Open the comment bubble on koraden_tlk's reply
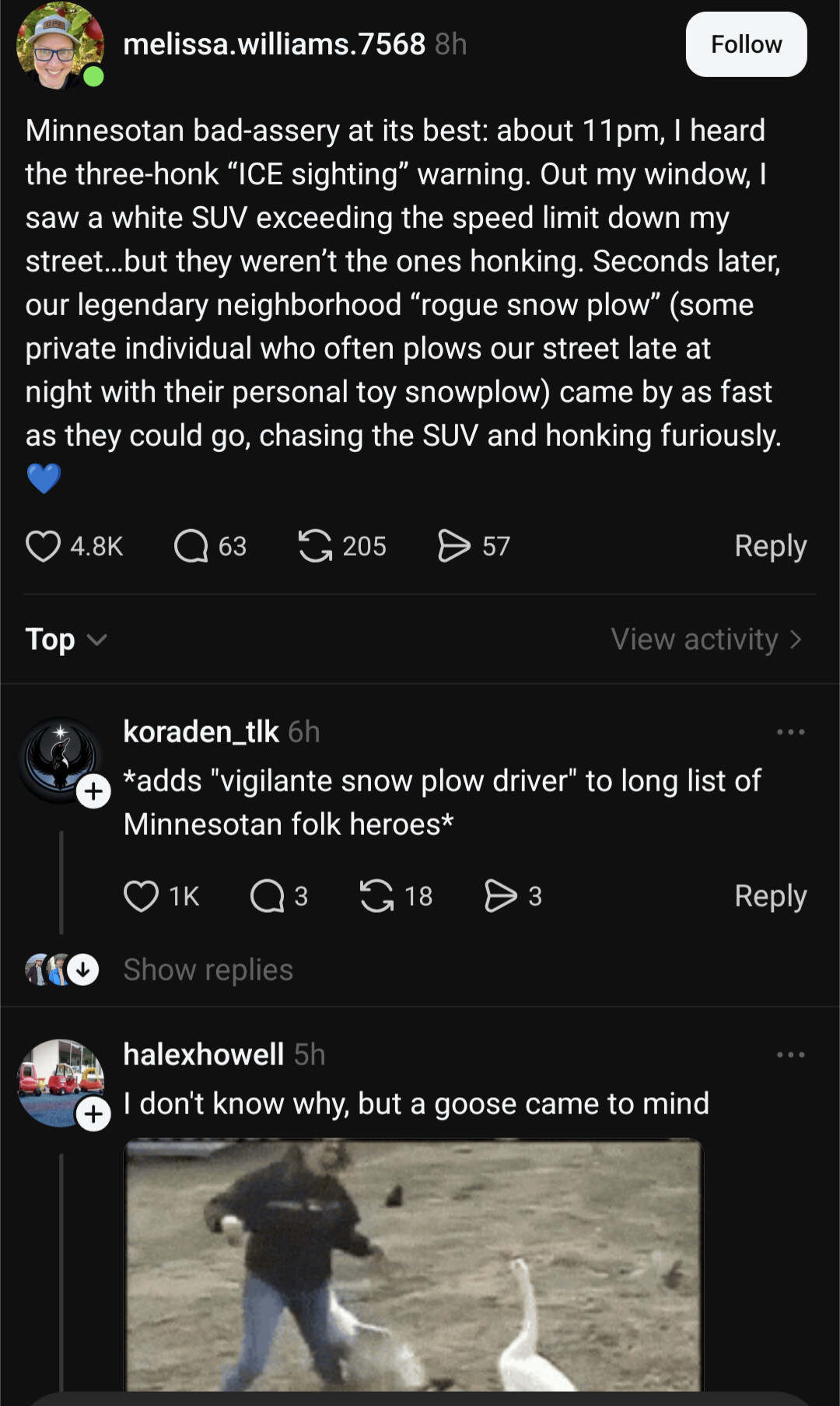The height and width of the screenshot is (1406, 840). click(267, 896)
